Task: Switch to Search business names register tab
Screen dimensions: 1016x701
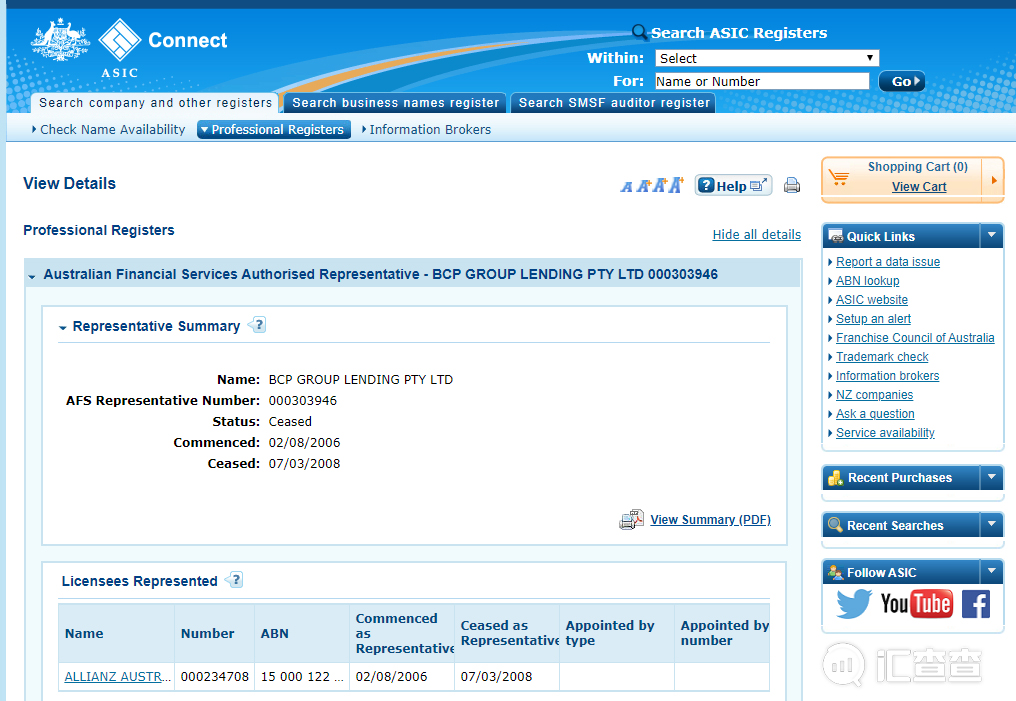Action: point(395,102)
